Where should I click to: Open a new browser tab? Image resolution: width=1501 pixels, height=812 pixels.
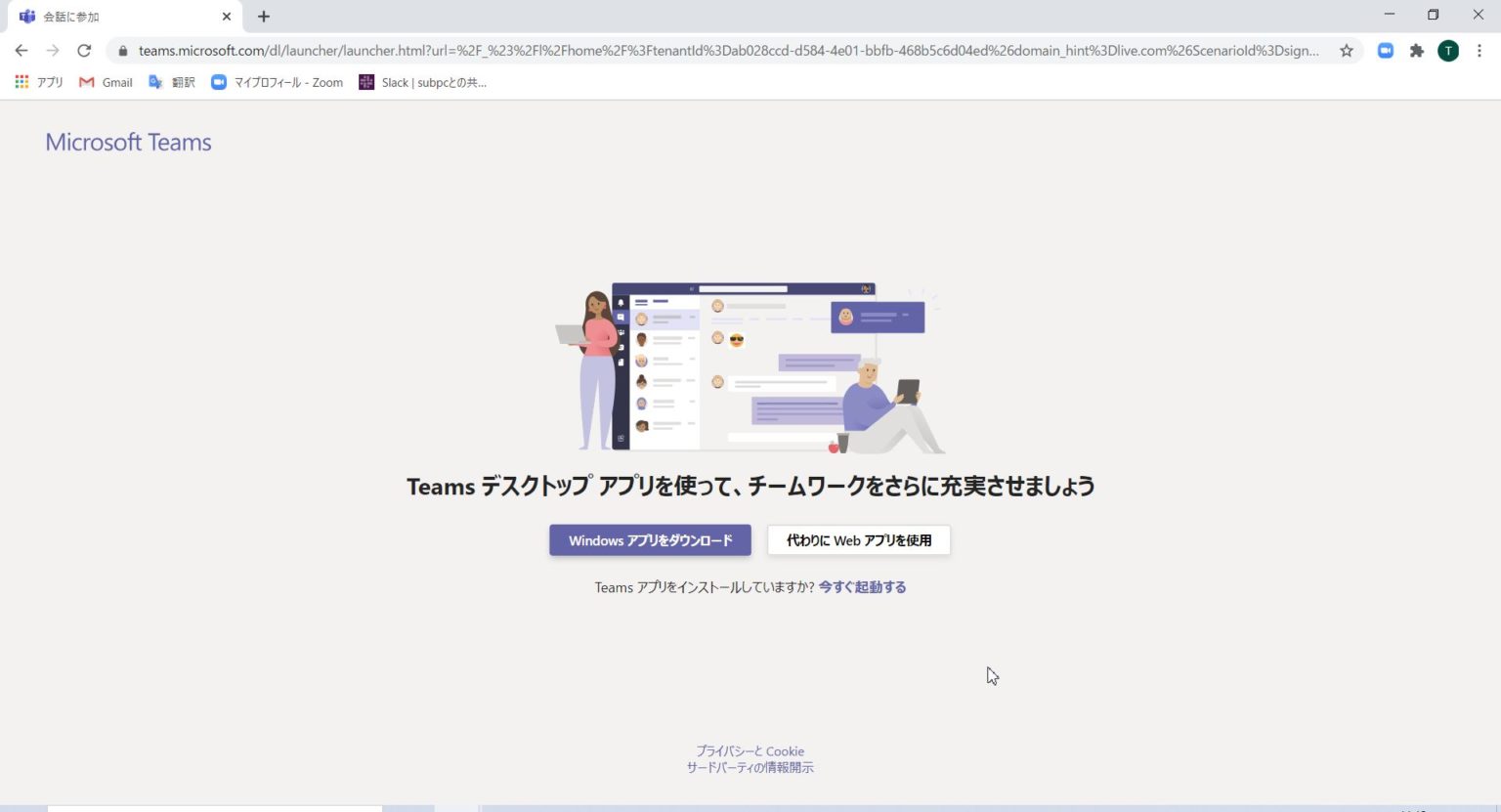[x=264, y=17]
